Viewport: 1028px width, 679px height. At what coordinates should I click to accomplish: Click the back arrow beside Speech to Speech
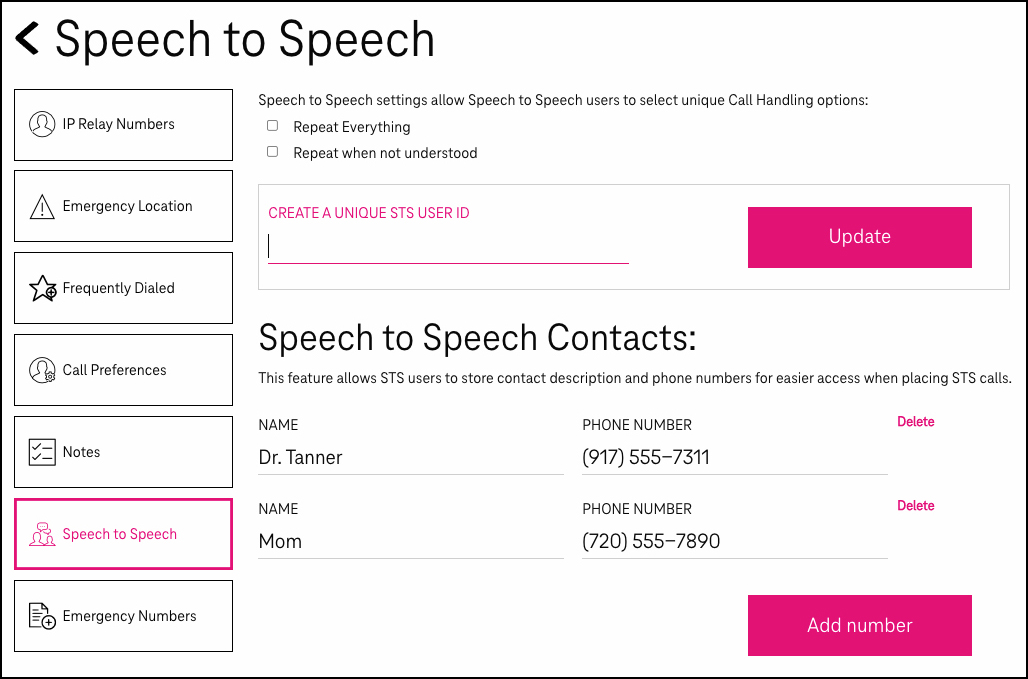pos(27,38)
